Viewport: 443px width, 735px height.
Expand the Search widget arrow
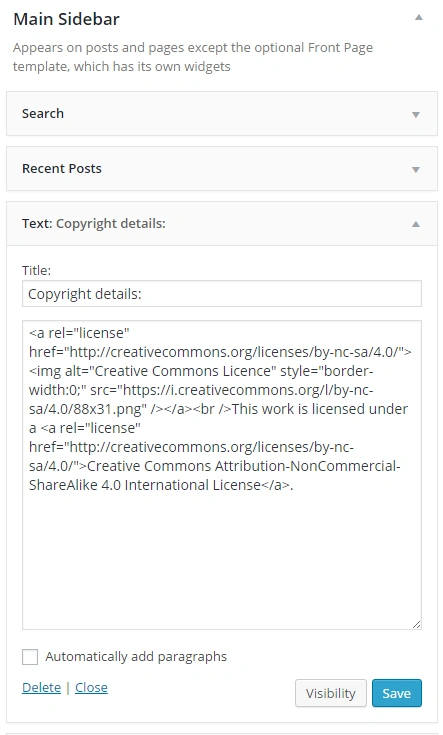coord(415,114)
